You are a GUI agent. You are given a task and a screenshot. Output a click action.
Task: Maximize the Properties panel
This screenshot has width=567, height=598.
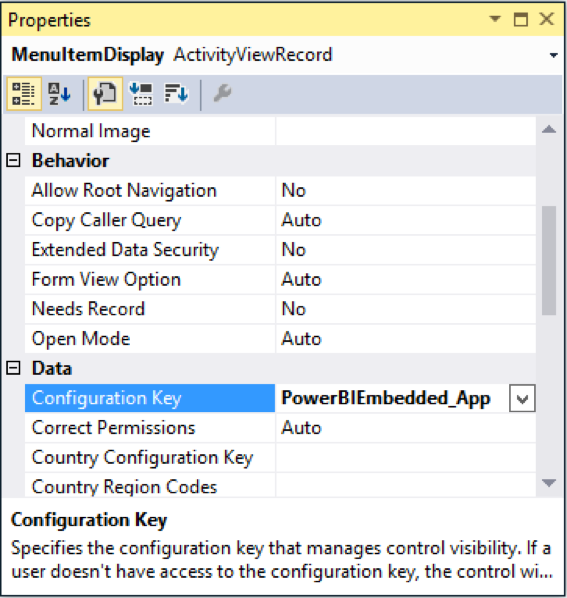[520, 19]
